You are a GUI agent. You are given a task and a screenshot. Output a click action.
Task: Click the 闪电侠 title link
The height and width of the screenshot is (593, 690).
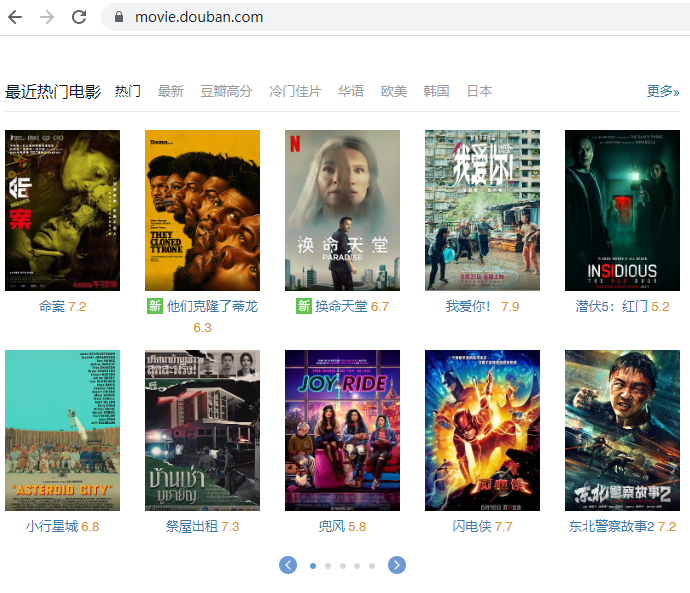[472, 526]
